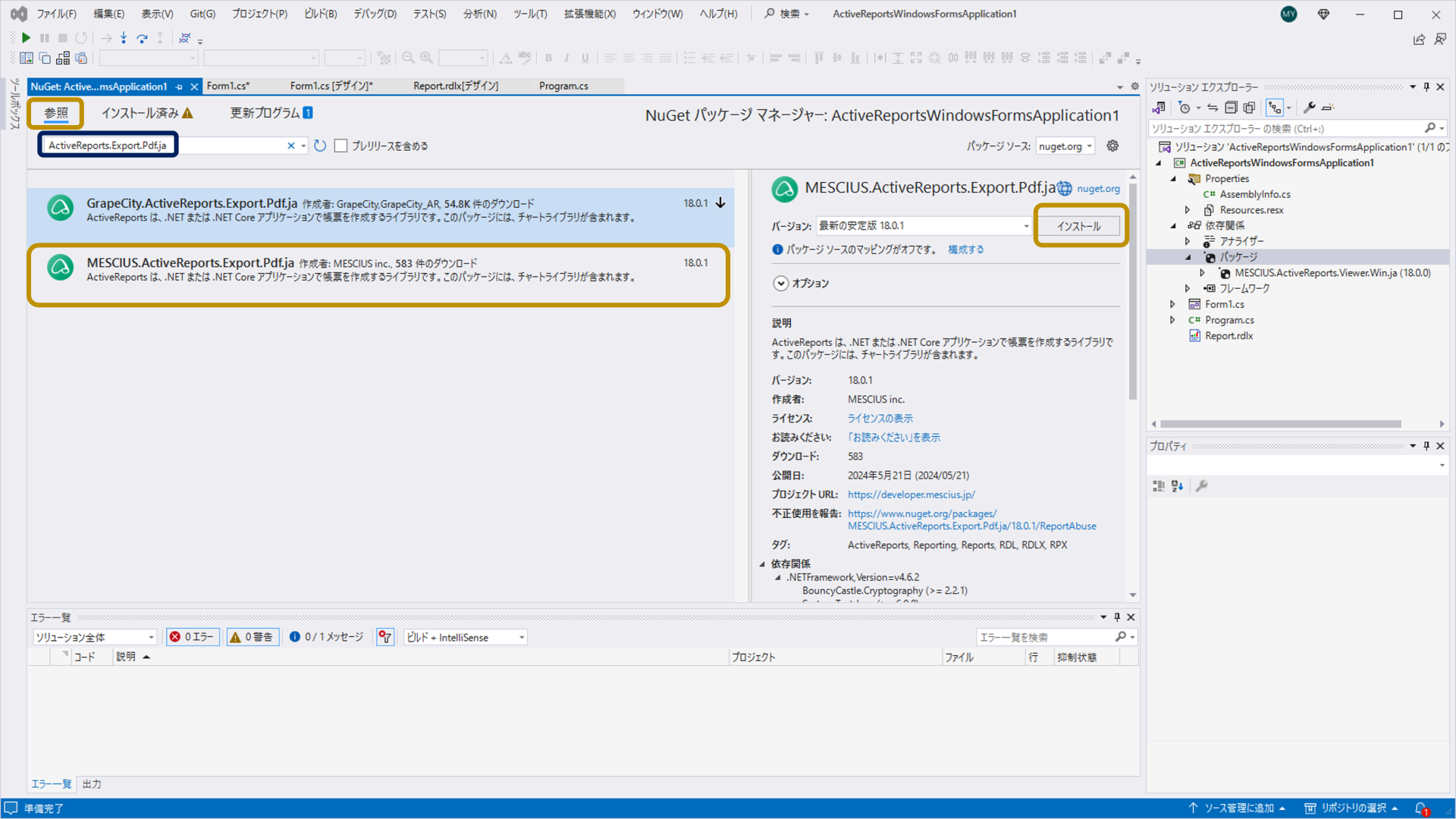Pin the NuGet document tab
This screenshot has width=1456, height=819.
click(x=179, y=86)
